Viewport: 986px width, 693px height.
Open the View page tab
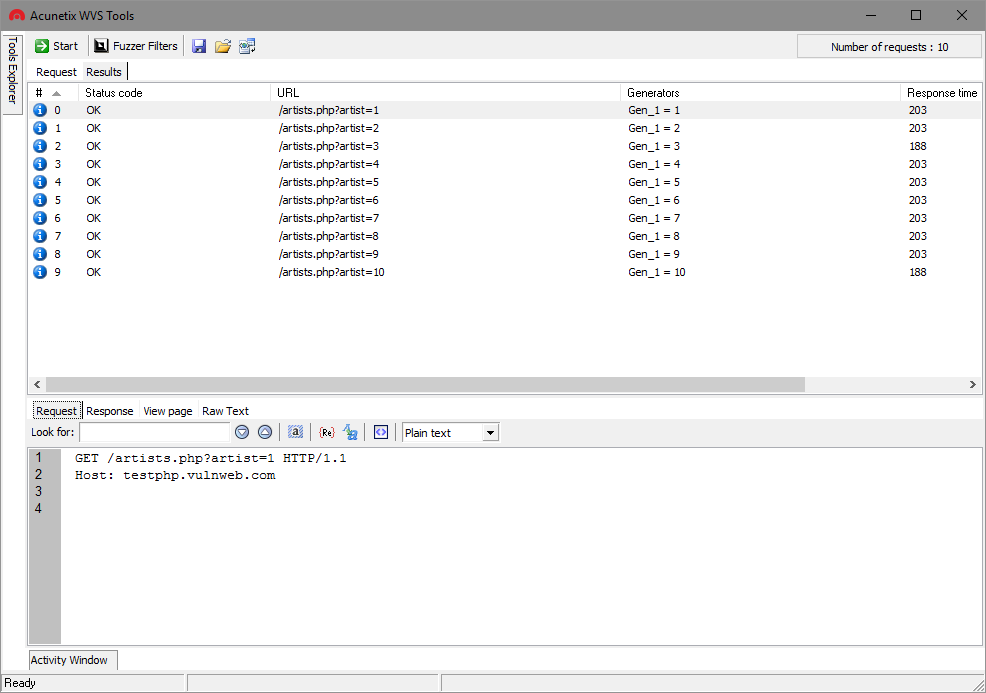point(168,411)
